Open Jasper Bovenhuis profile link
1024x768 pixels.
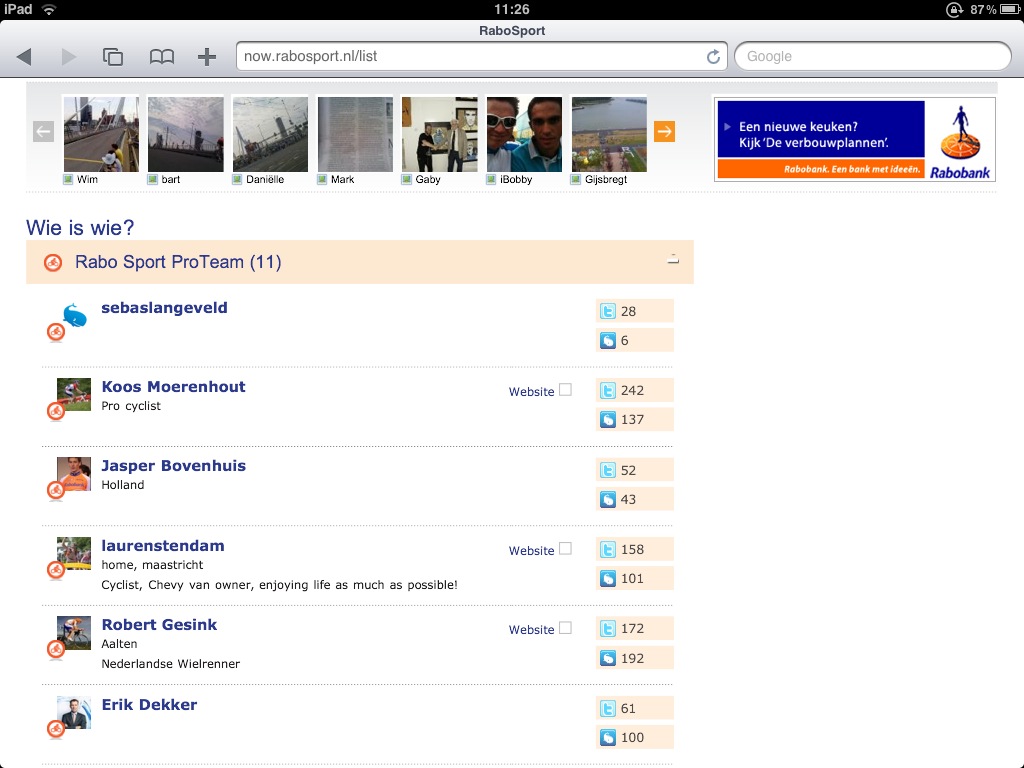tap(173, 466)
